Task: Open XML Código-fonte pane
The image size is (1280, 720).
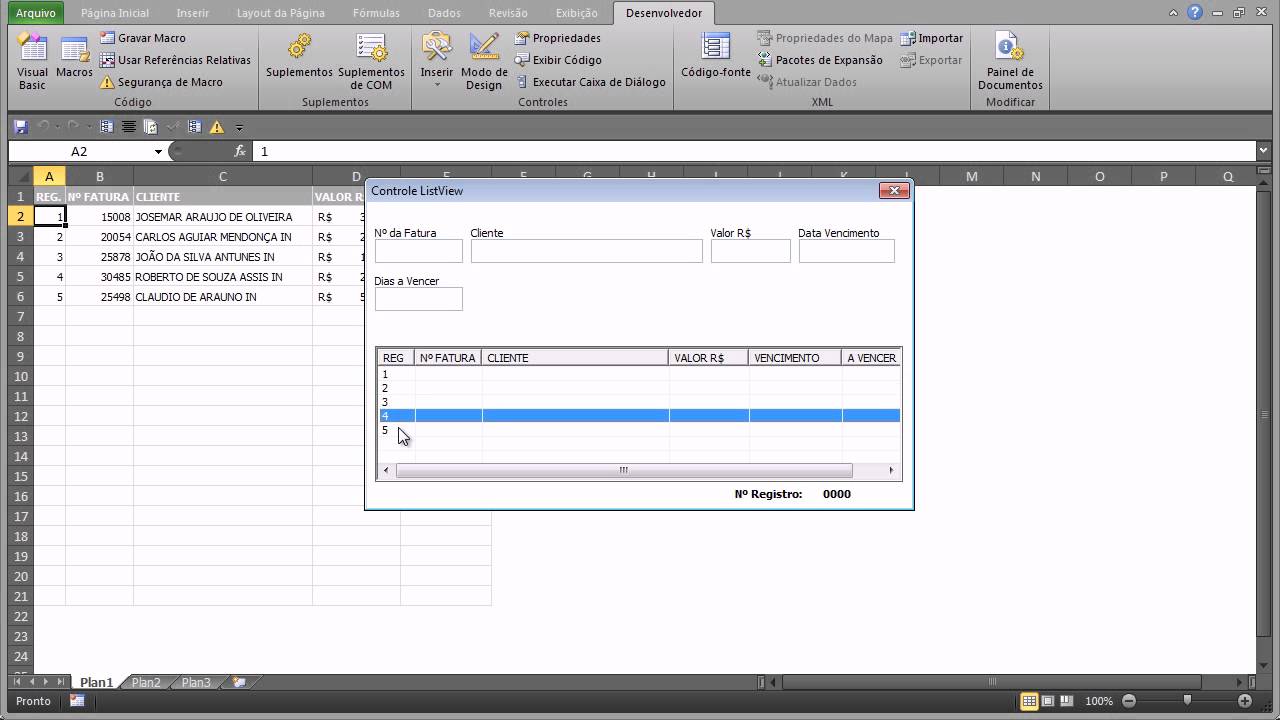Action: [716, 56]
